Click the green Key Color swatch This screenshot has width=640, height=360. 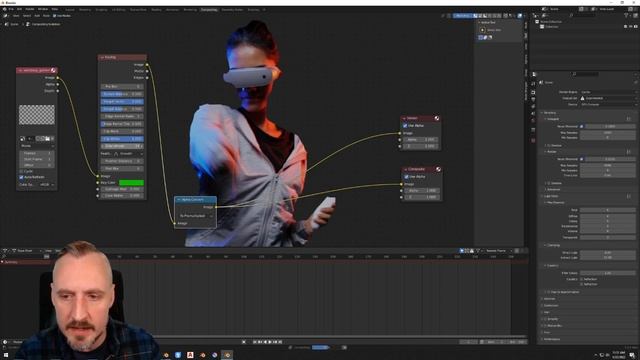point(131,183)
